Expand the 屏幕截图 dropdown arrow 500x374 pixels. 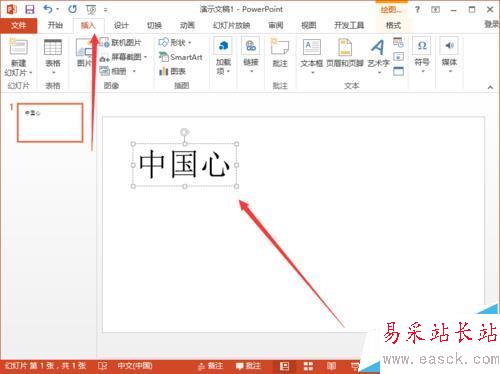[145, 57]
